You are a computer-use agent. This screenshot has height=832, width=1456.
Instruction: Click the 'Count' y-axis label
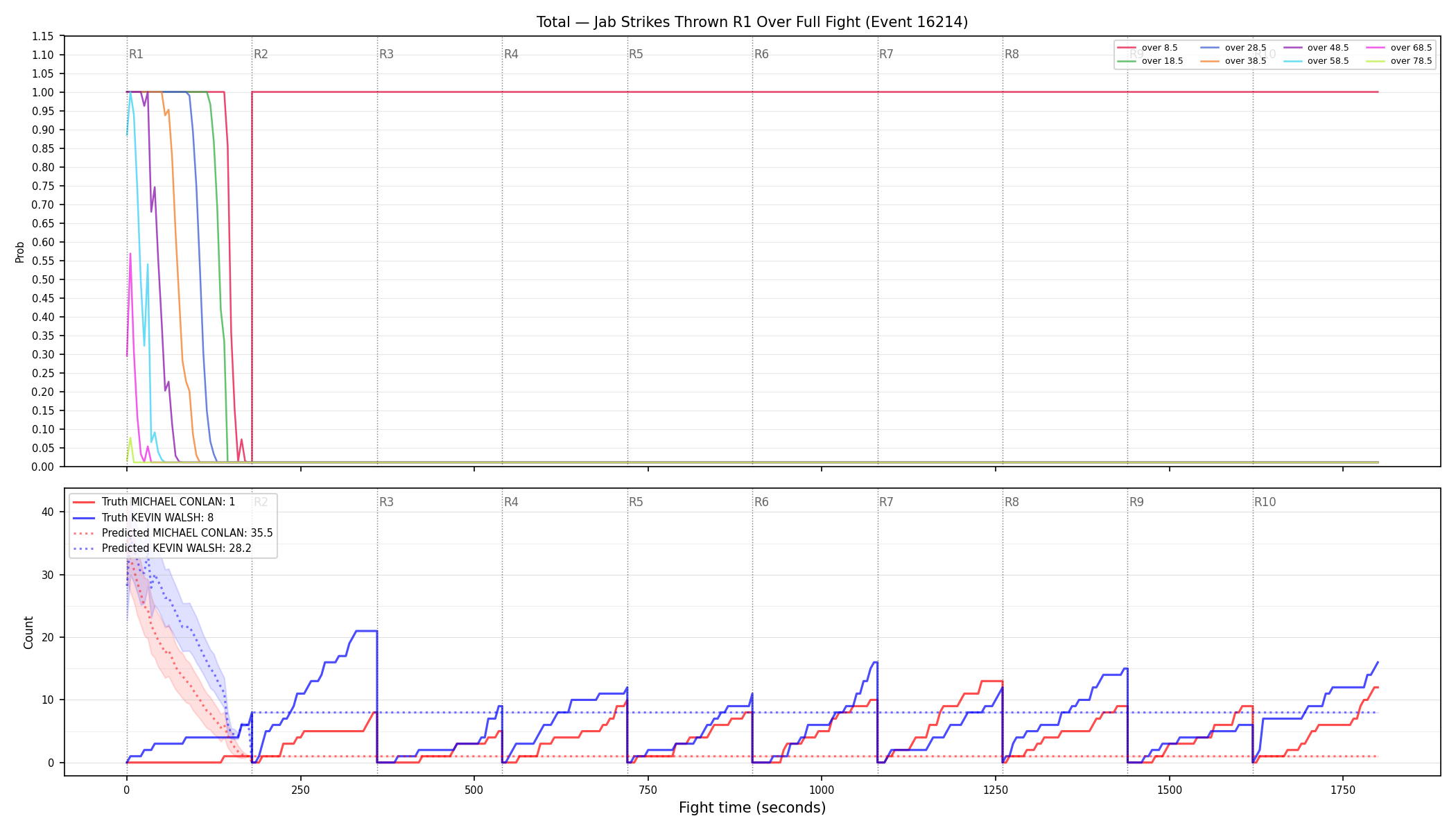pos(28,632)
